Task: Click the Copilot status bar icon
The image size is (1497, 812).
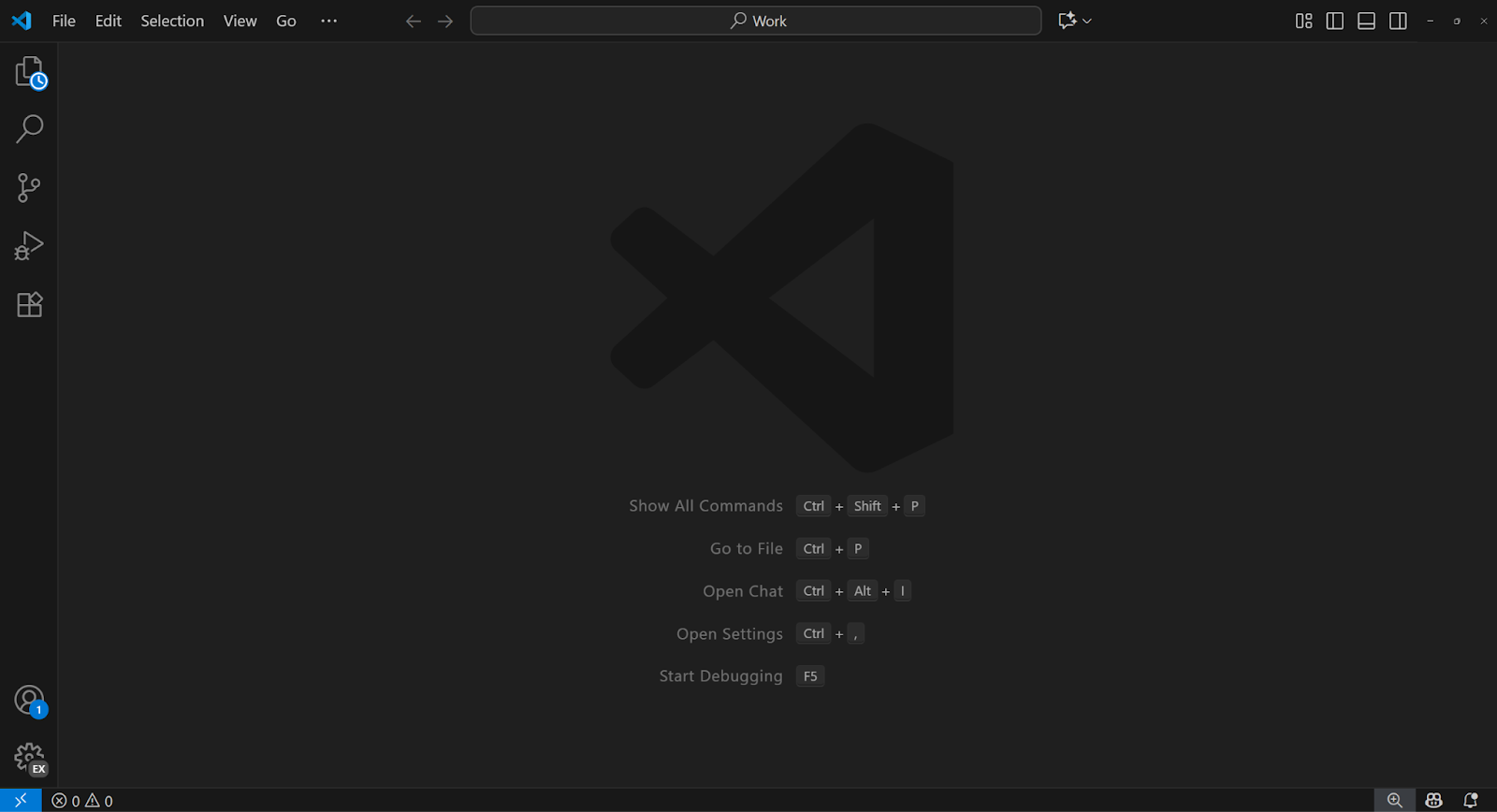Action: pos(1433,801)
